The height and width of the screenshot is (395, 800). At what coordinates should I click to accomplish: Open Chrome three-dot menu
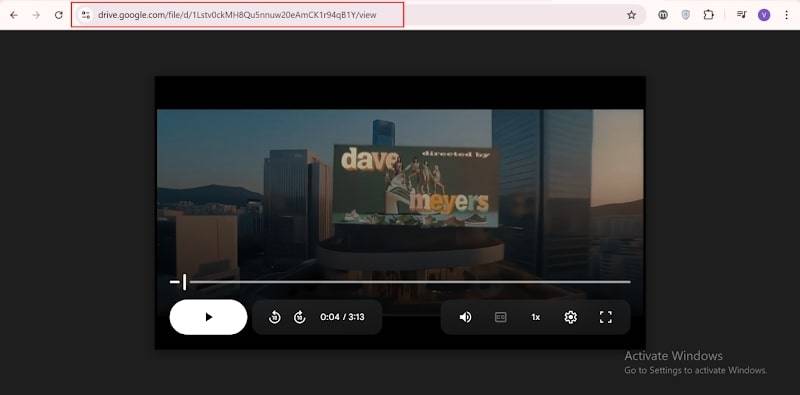click(x=786, y=15)
